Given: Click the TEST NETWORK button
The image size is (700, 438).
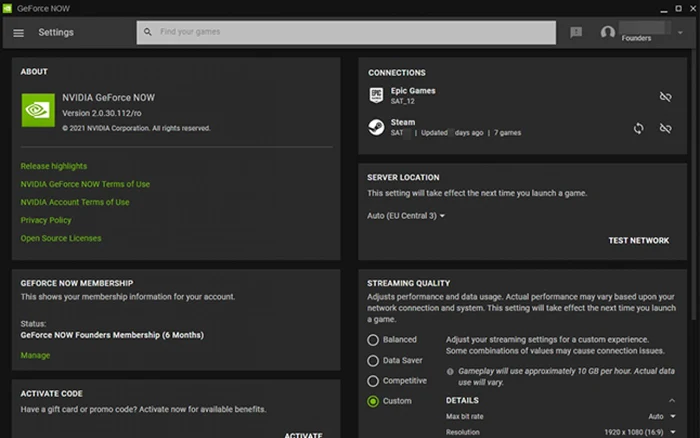Looking at the screenshot, I should 638,241.
